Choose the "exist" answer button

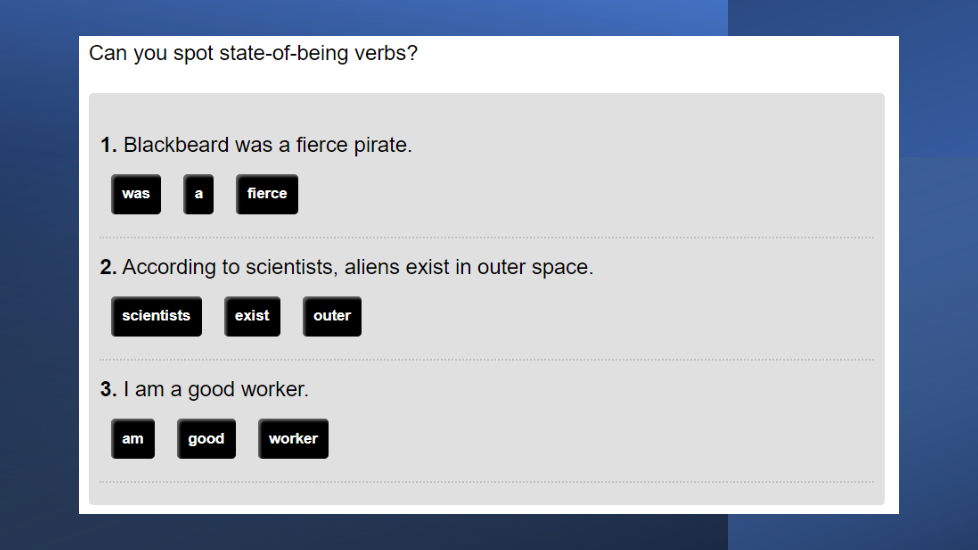(x=252, y=316)
